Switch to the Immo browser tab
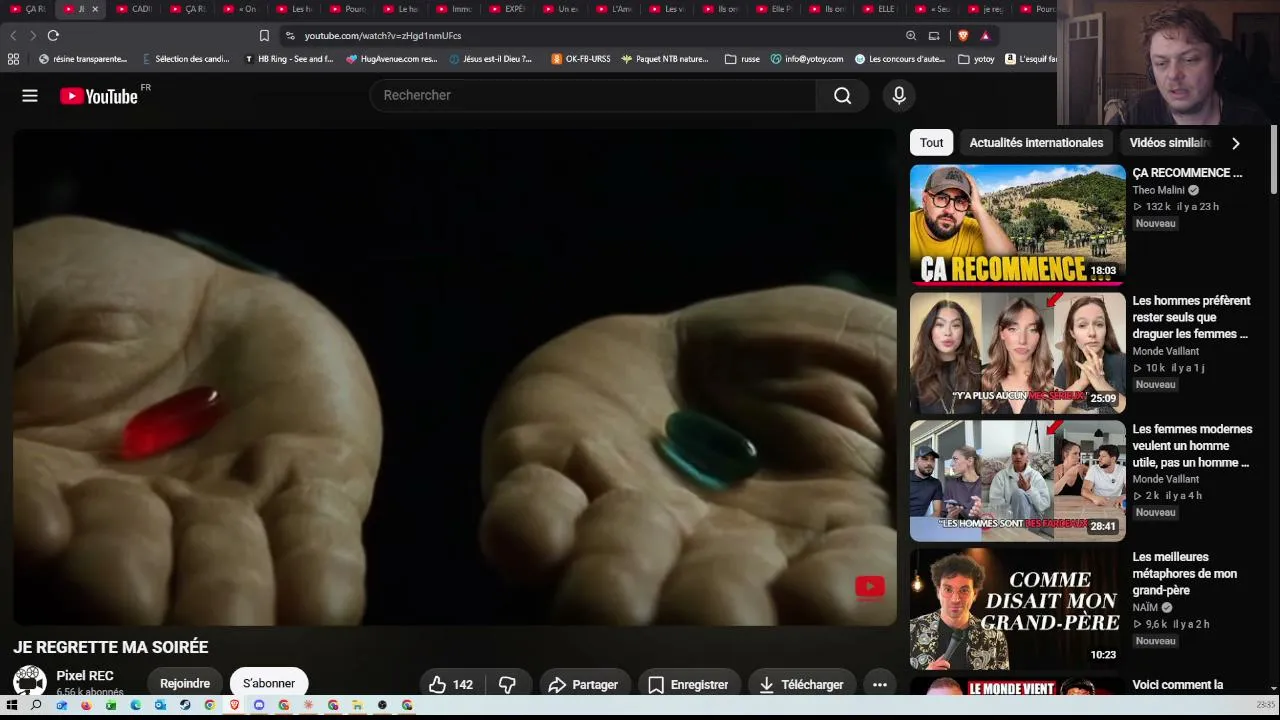This screenshot has height=720, width=1280. pos(455,9)
